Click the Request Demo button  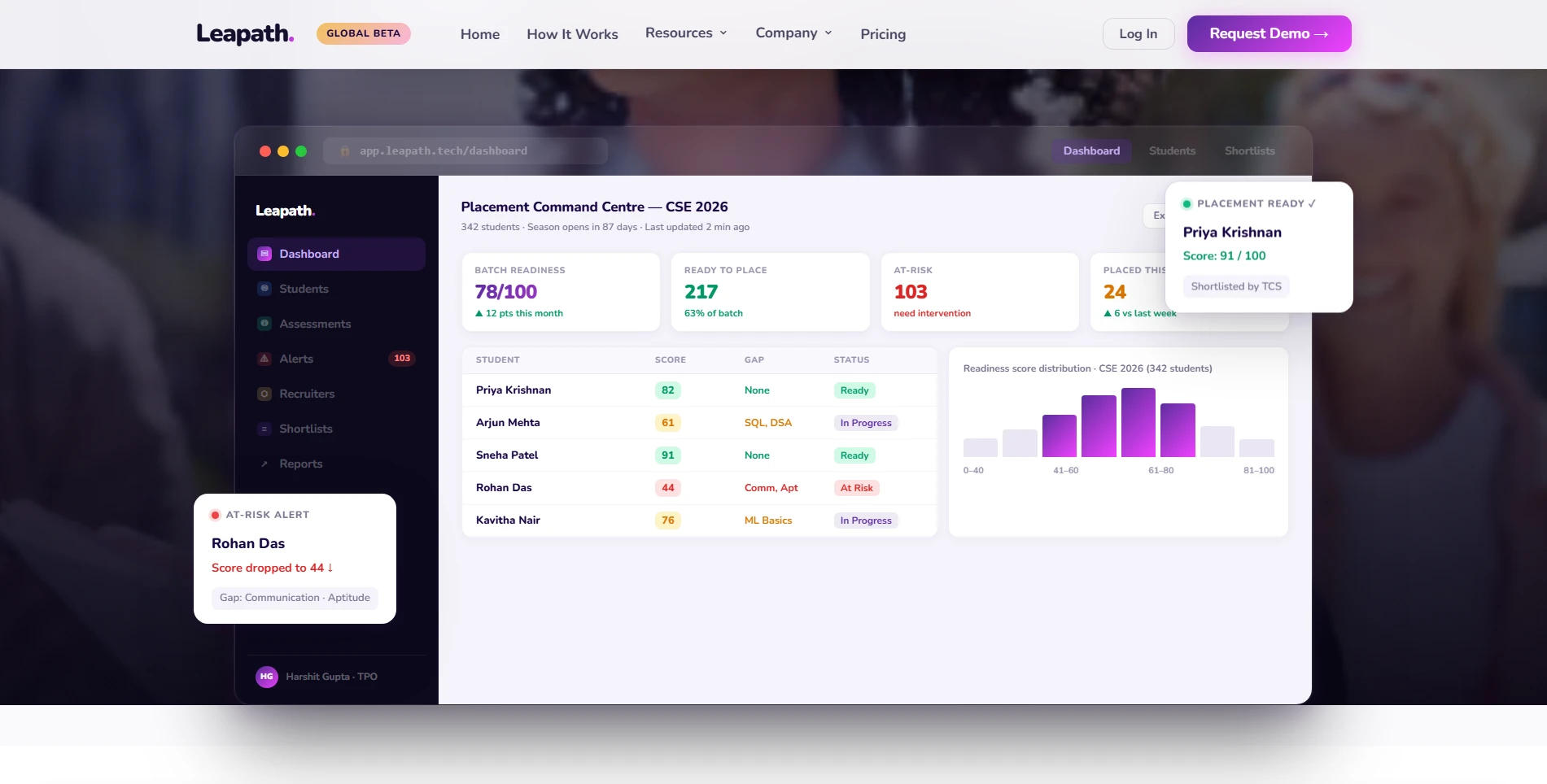pos(1269,33)
